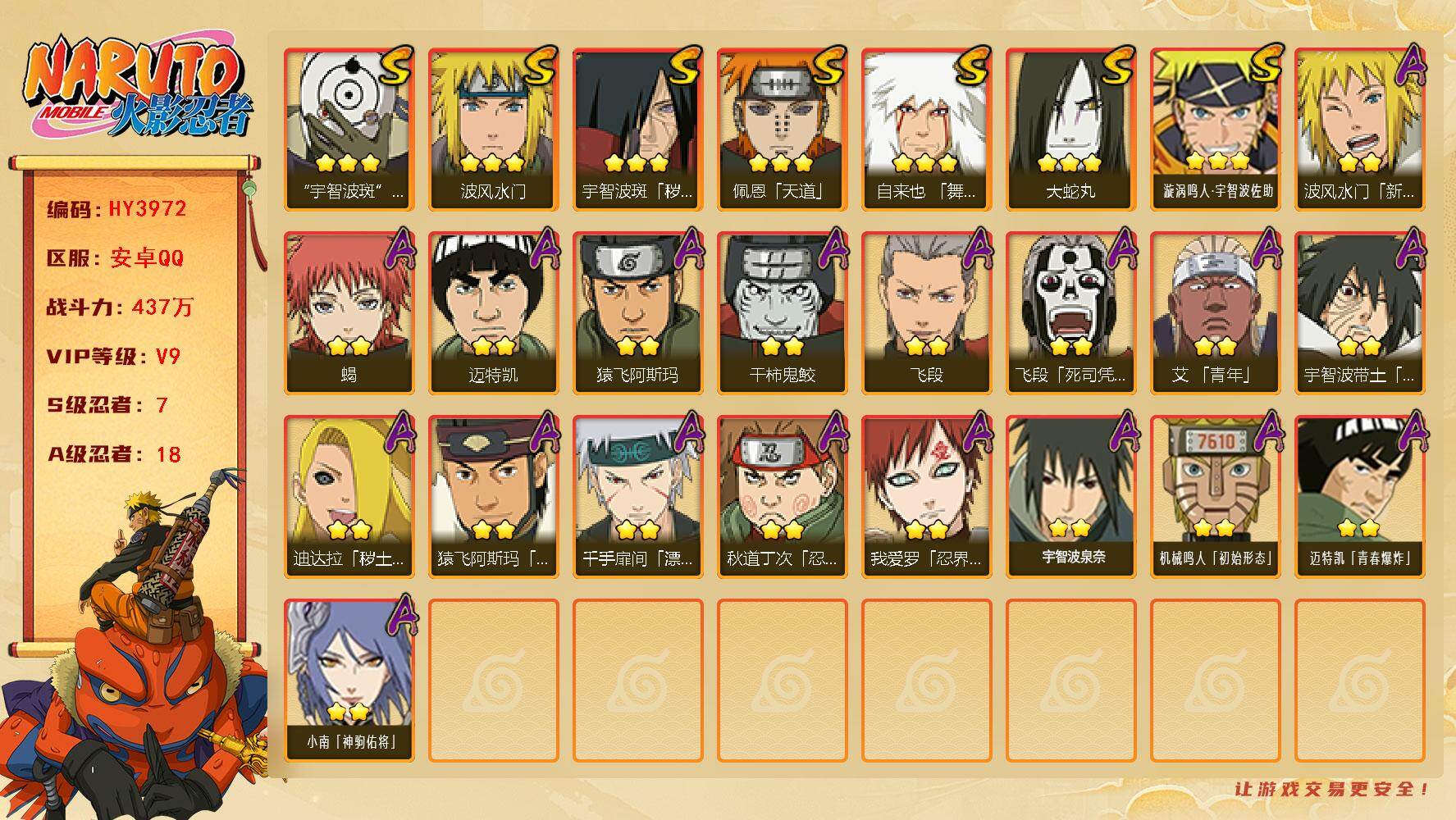The image size is (1456, 820).
Task: Open the 大蛇丸 character card
Action: pos(1070,130)
